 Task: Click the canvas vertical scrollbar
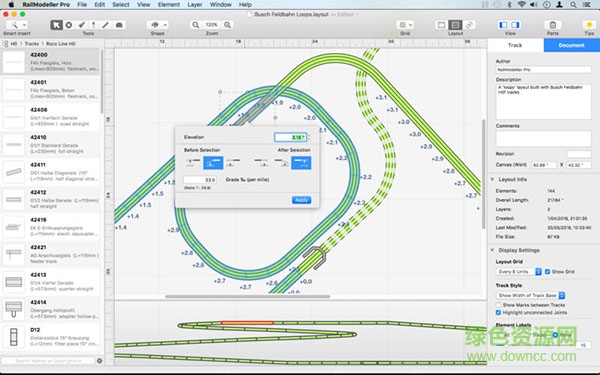(484, 174)
